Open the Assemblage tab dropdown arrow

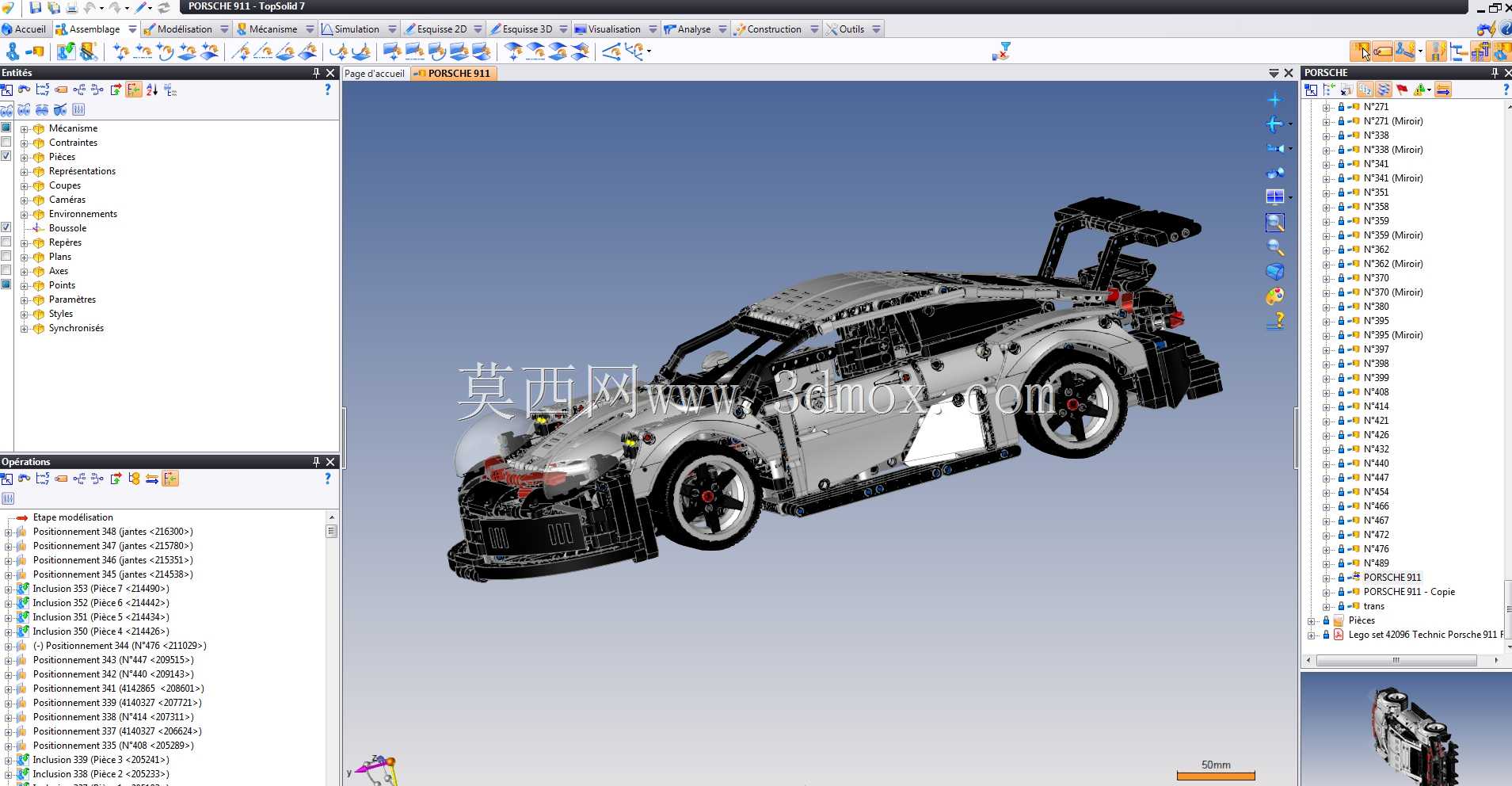tap(132, 29)
